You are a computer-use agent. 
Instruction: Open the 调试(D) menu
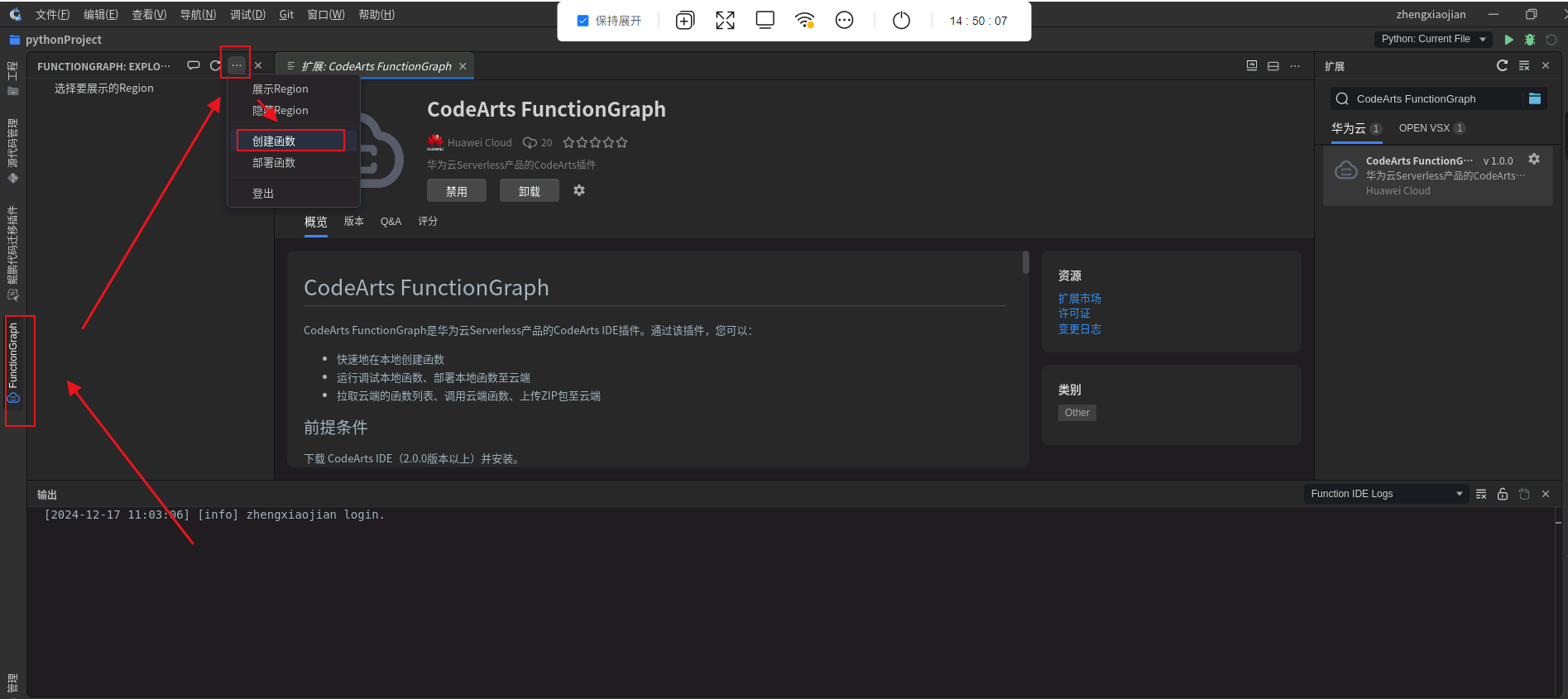click(247, 14)
